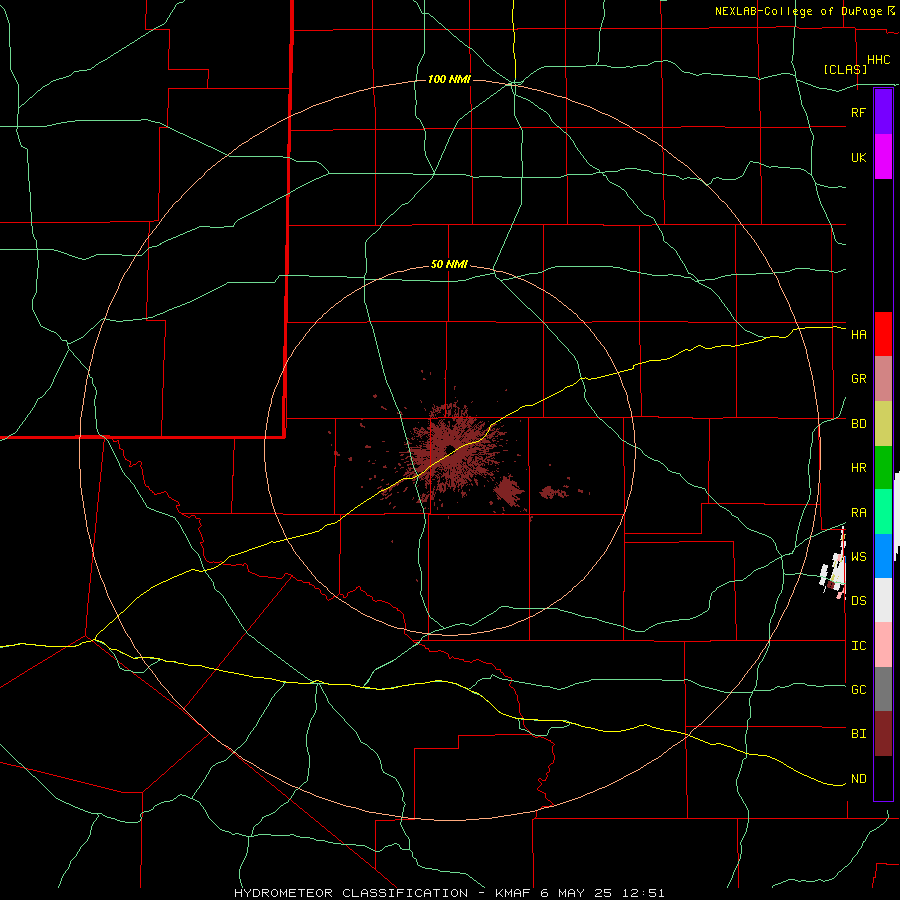
Task: Click the radar site dot at map center
Action: [x=450, y=449]
